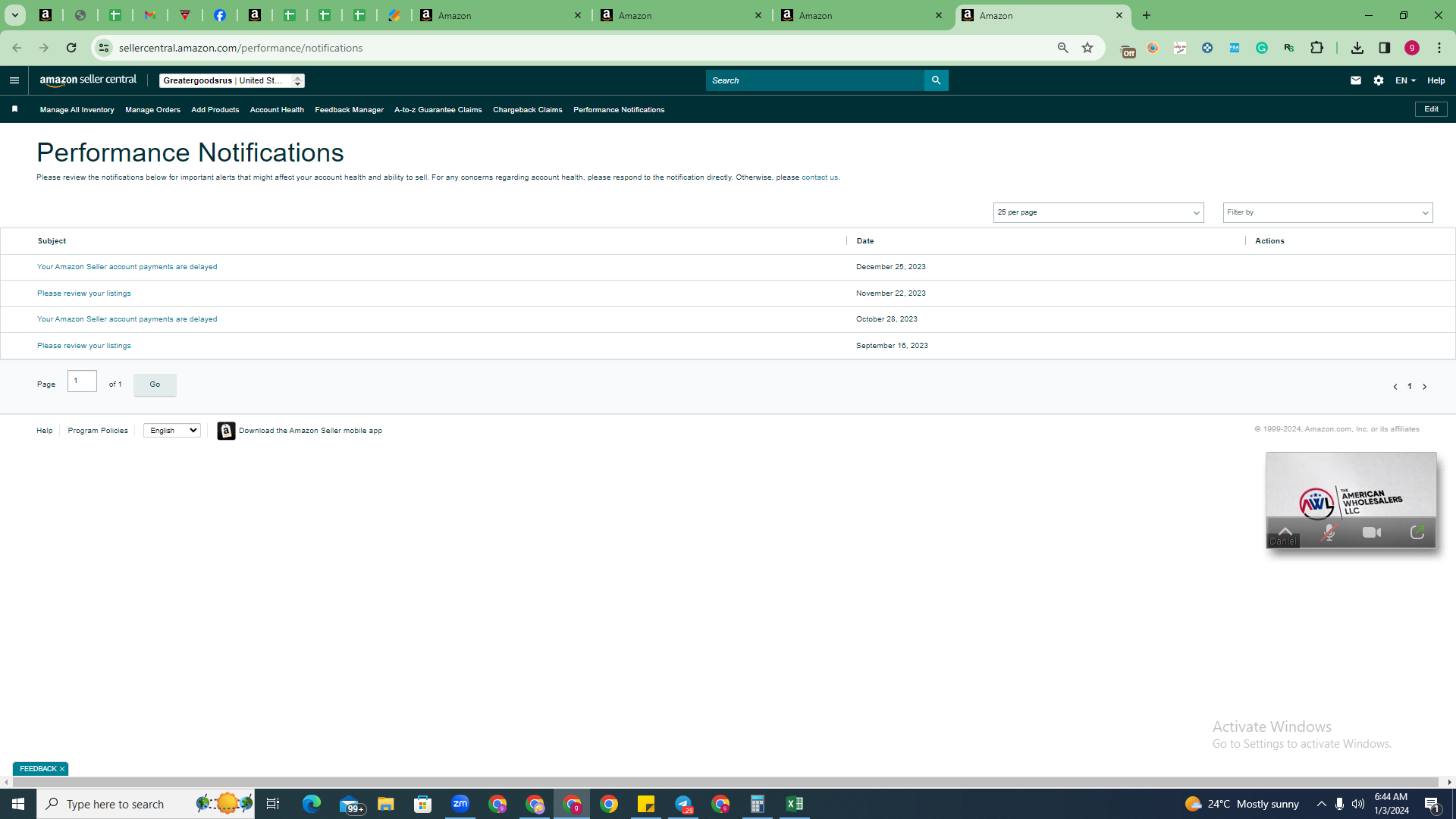Open the Seller Central messages envelope icon
The image size is (1456, 819).
(1356, 80)
